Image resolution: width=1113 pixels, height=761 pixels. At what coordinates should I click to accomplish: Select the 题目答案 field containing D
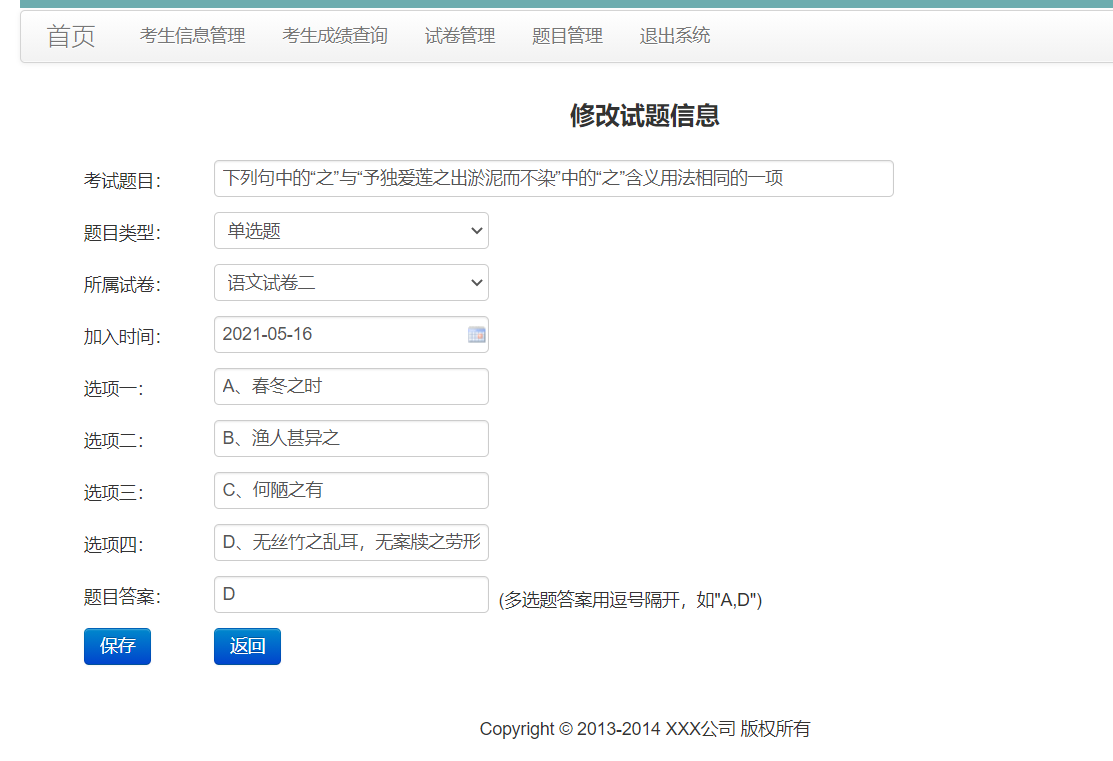(350, 594)
